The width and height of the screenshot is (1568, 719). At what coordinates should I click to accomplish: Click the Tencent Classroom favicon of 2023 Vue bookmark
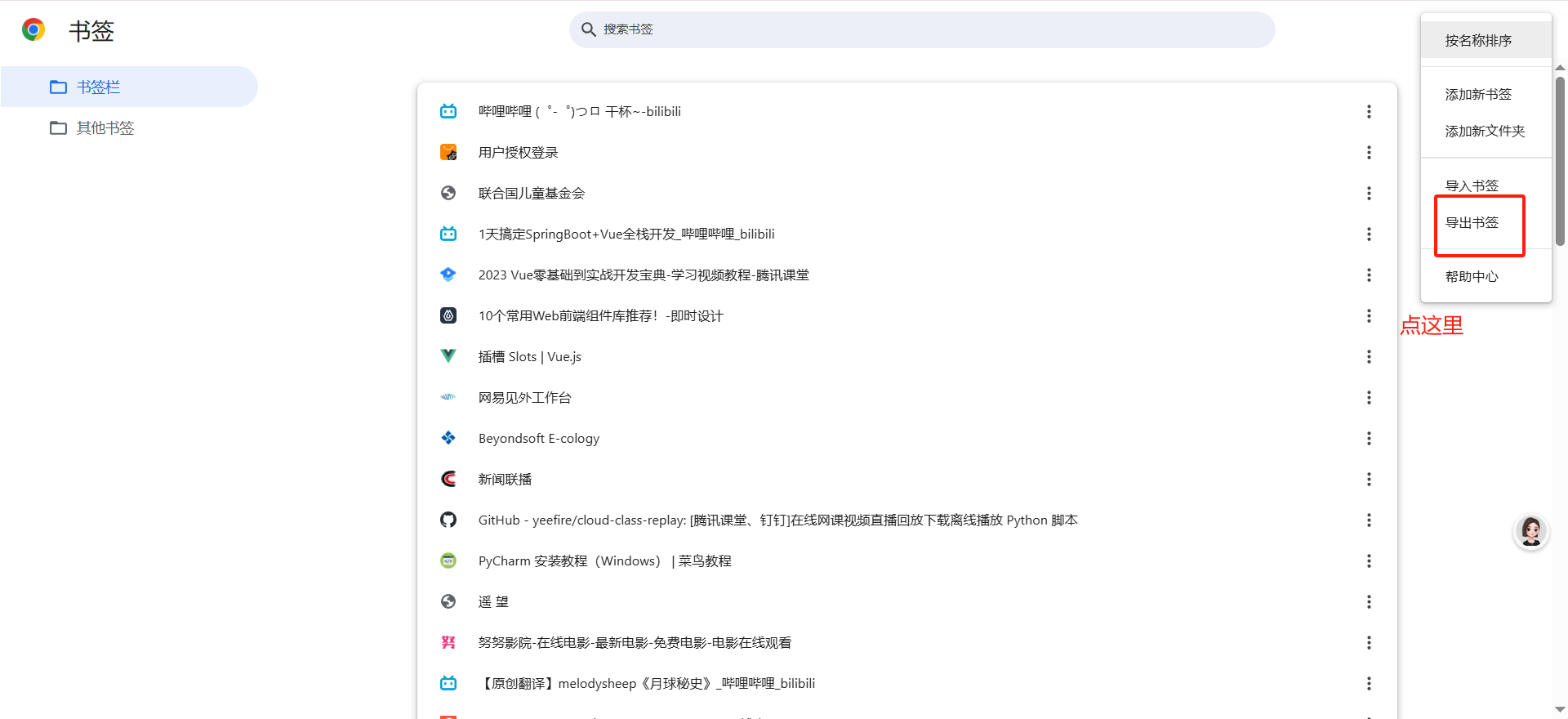[448, 275]
